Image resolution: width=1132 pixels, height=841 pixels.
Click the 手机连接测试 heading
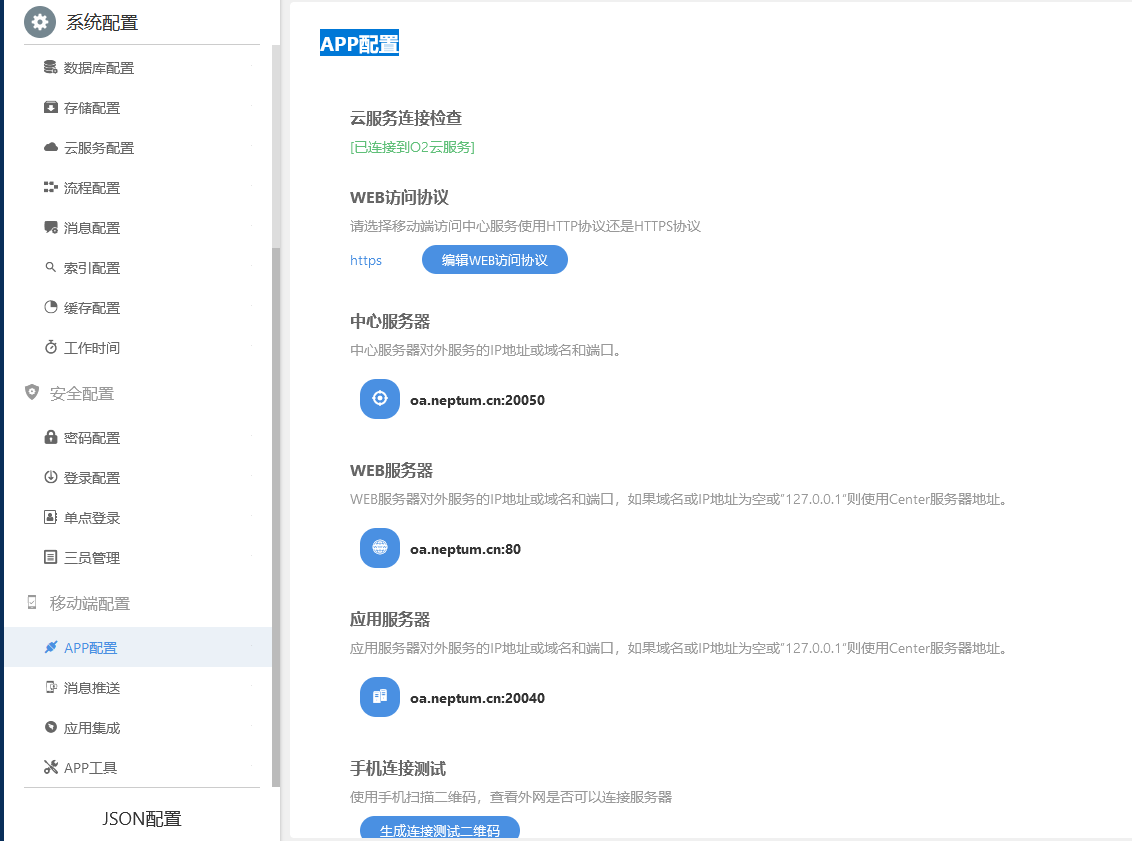coord(398,768)
